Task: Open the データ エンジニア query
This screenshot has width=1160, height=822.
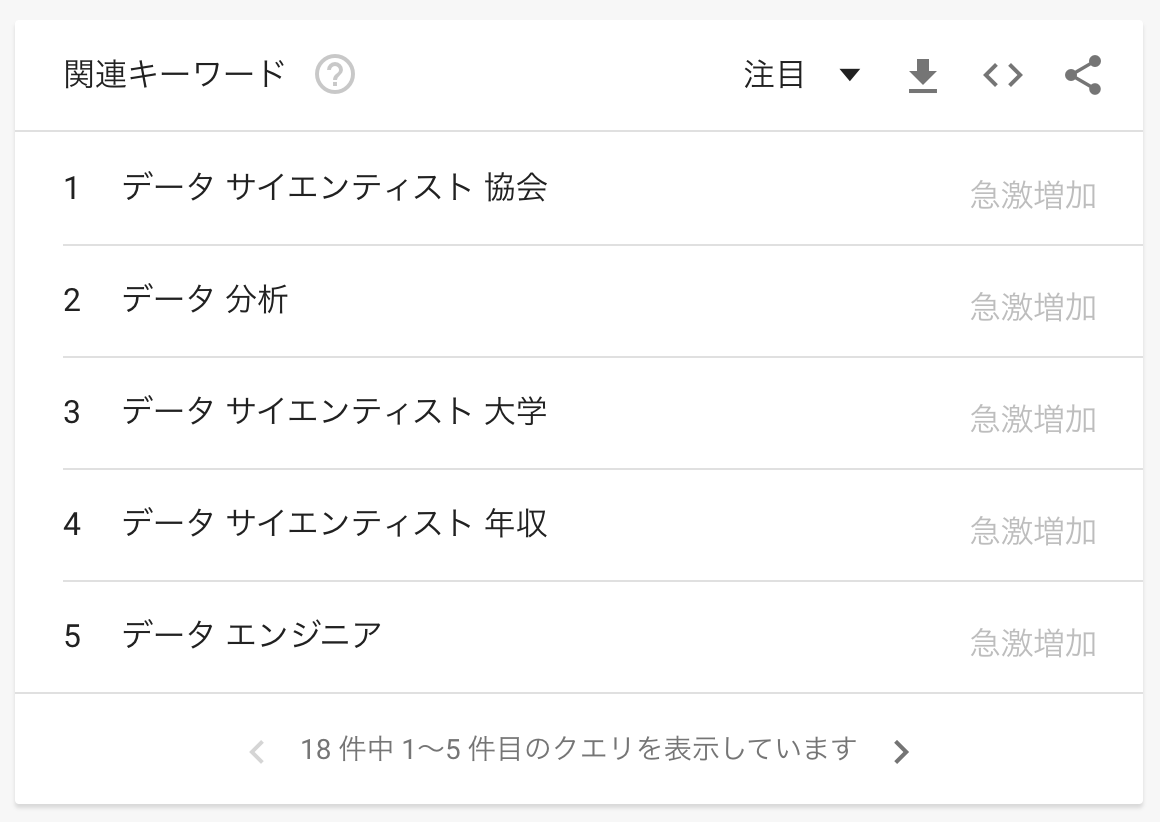Action: pyautogui.click(x=252, y=635)
